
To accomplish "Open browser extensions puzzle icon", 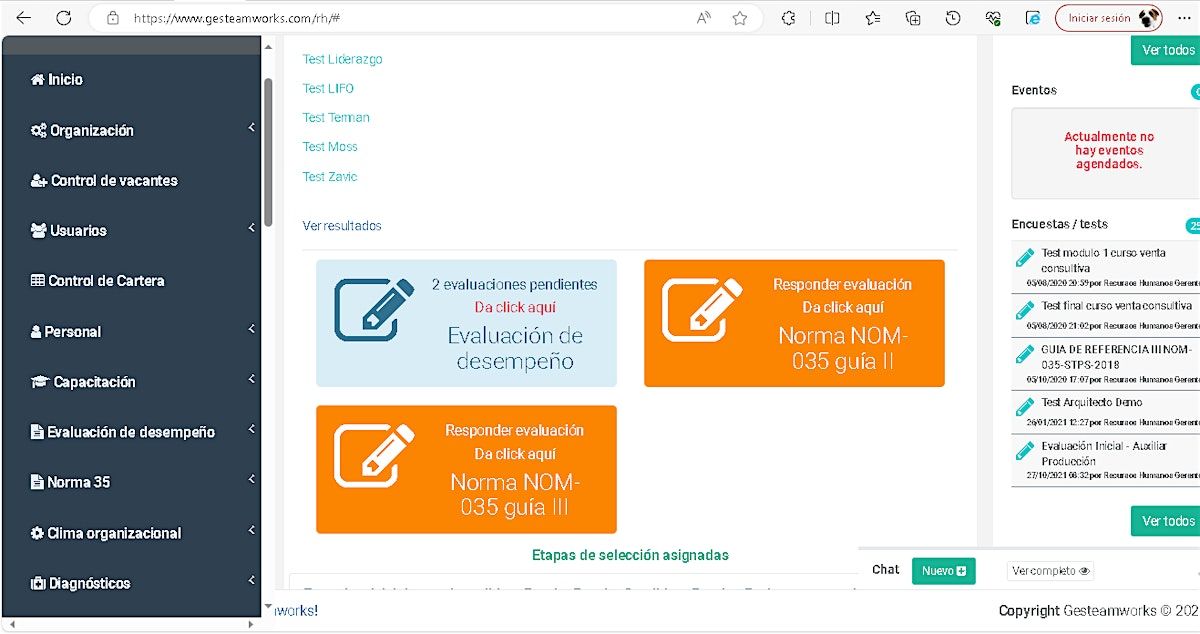I will pyautogui.click(x=788, y=18).
